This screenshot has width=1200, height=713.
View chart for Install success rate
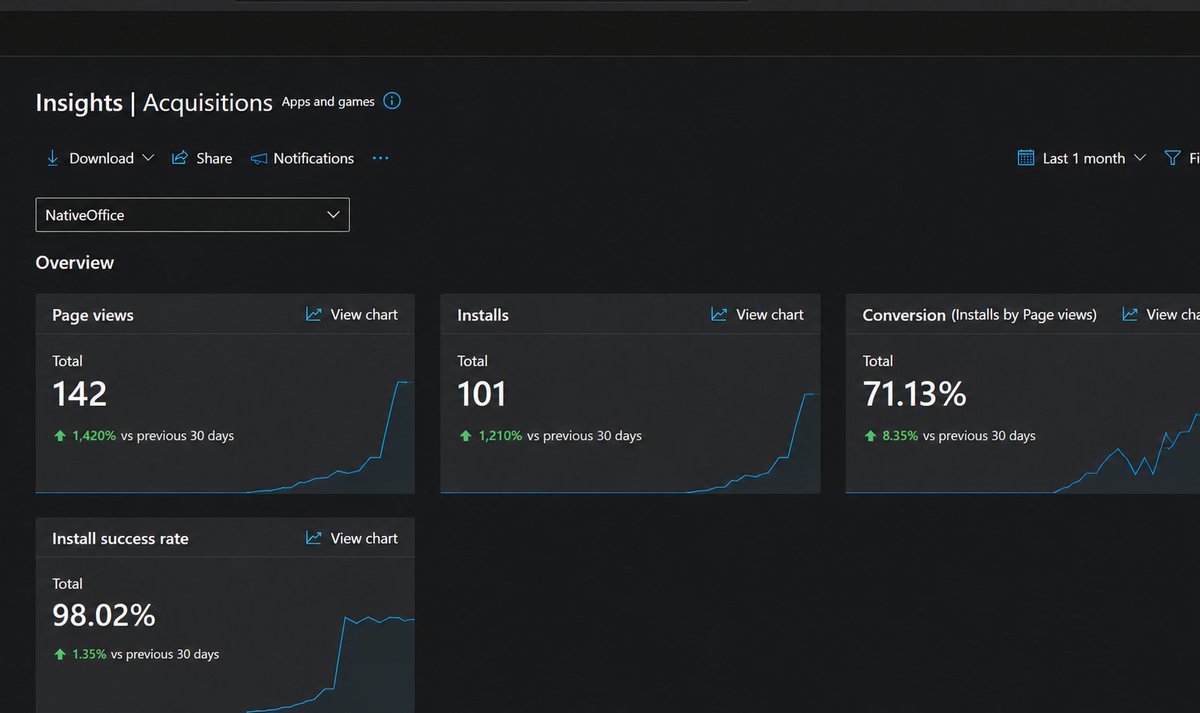pos(352,538)
